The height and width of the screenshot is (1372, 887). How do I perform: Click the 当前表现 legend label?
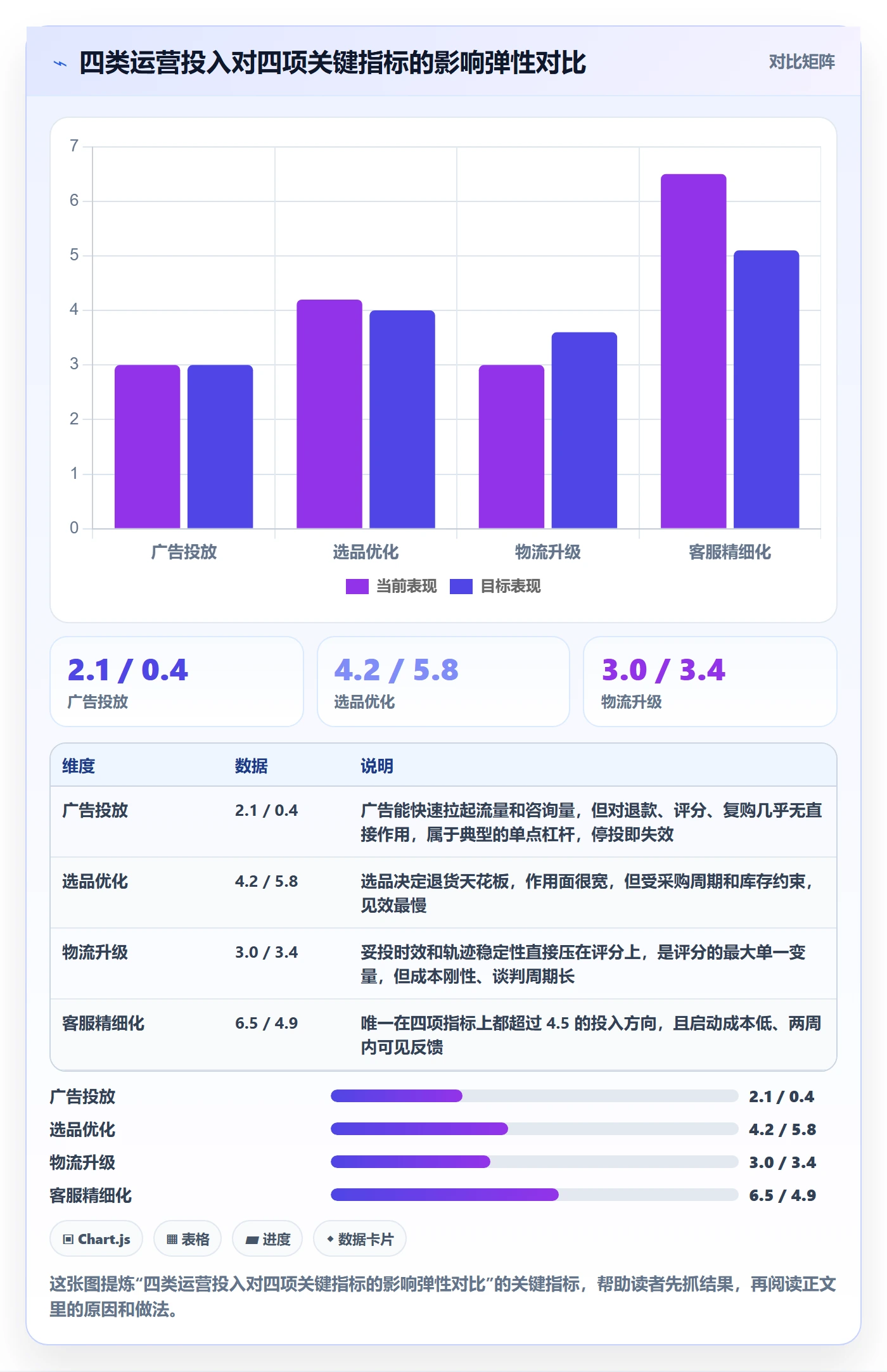[x=407, y=587]
